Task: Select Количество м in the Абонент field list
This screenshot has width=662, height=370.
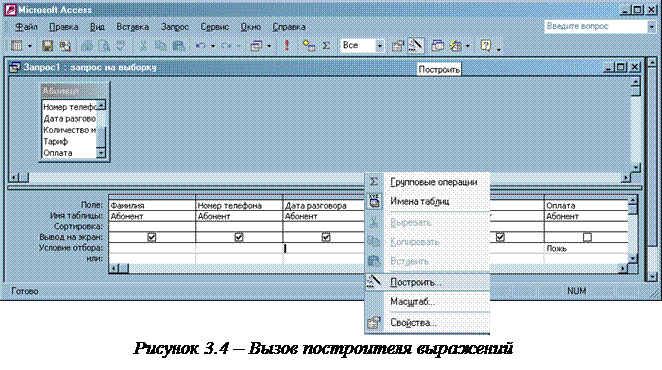Action: click(69, 130)
